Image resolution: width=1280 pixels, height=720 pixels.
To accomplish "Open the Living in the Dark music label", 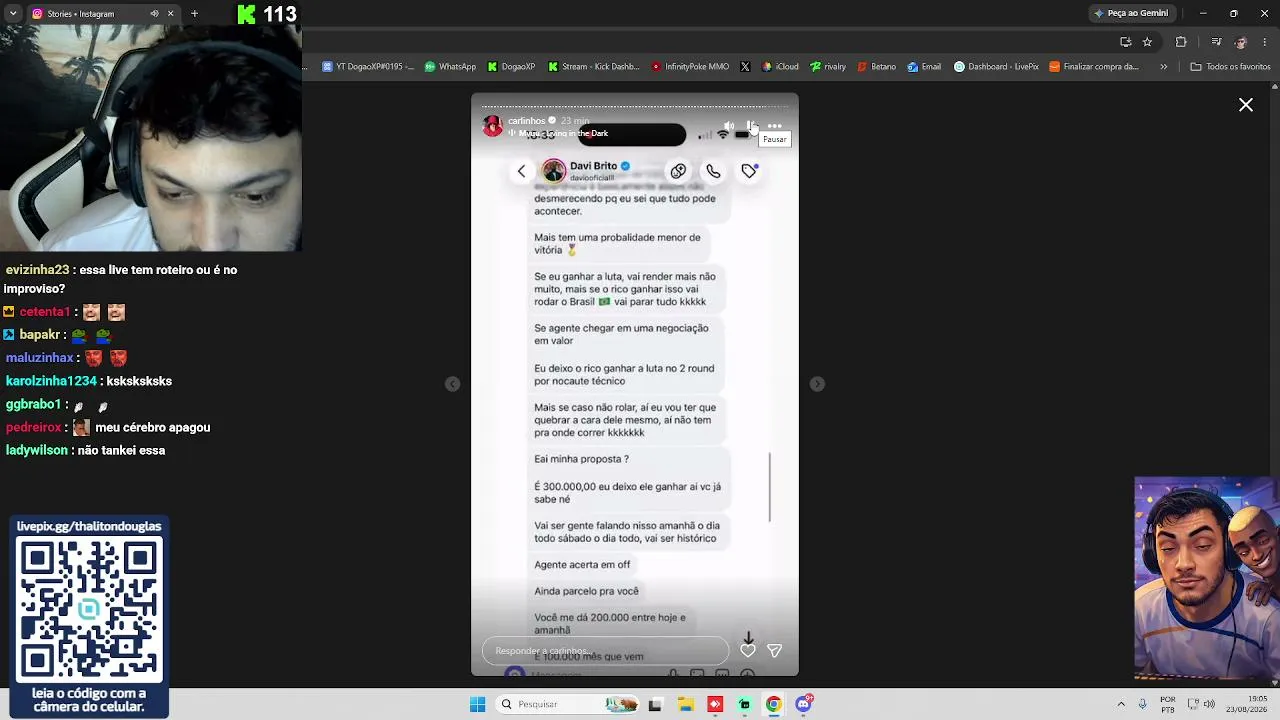I will (x=562, y=133).
